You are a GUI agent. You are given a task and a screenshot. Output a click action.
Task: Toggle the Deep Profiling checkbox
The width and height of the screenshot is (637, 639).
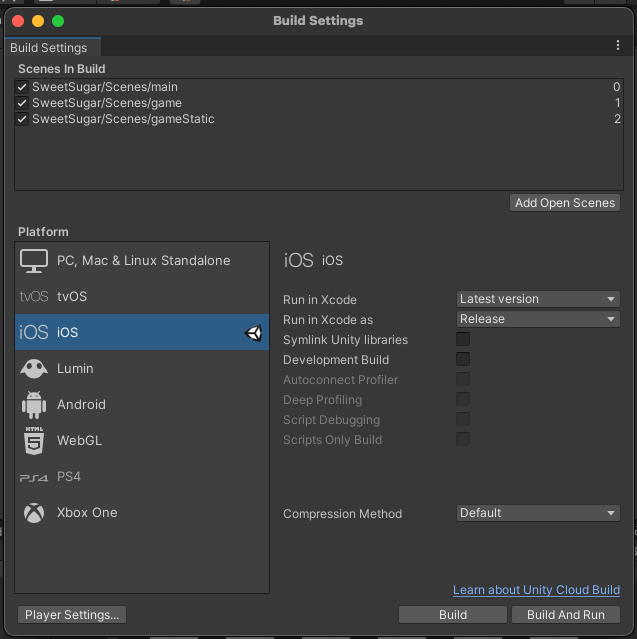[x=463, y=399]
